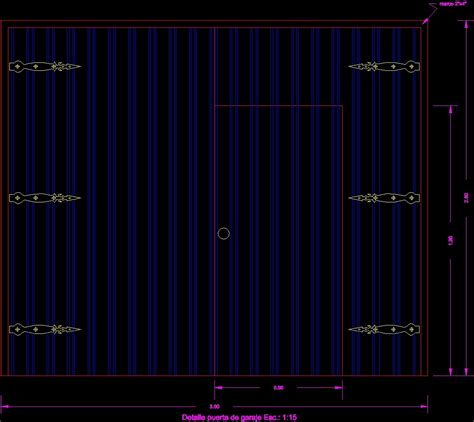This screenshot has width=474, height=422.
Task: Select the middle-right decorative hinge
Action: 384,198
